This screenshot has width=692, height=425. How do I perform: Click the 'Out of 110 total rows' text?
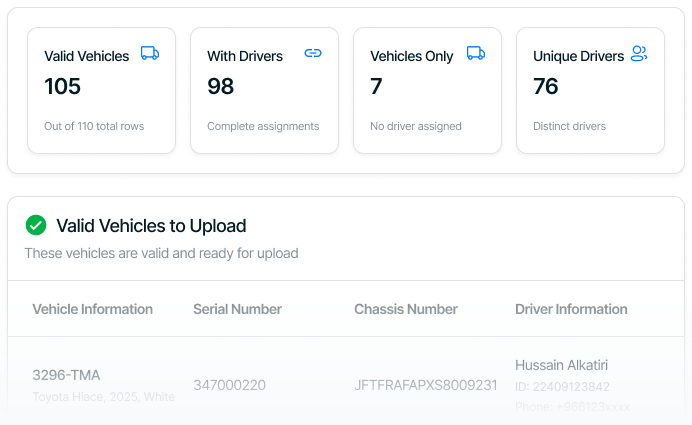94,126
